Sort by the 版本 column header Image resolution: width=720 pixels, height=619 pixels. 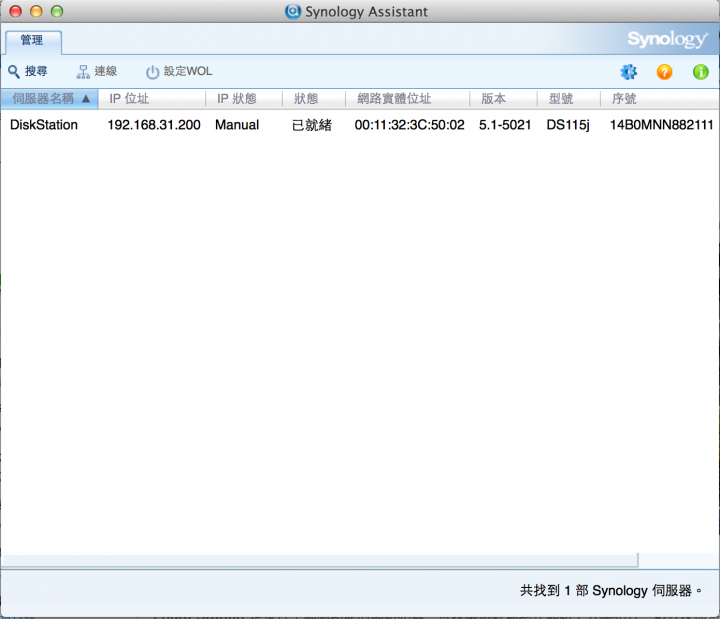click(503, 99)
